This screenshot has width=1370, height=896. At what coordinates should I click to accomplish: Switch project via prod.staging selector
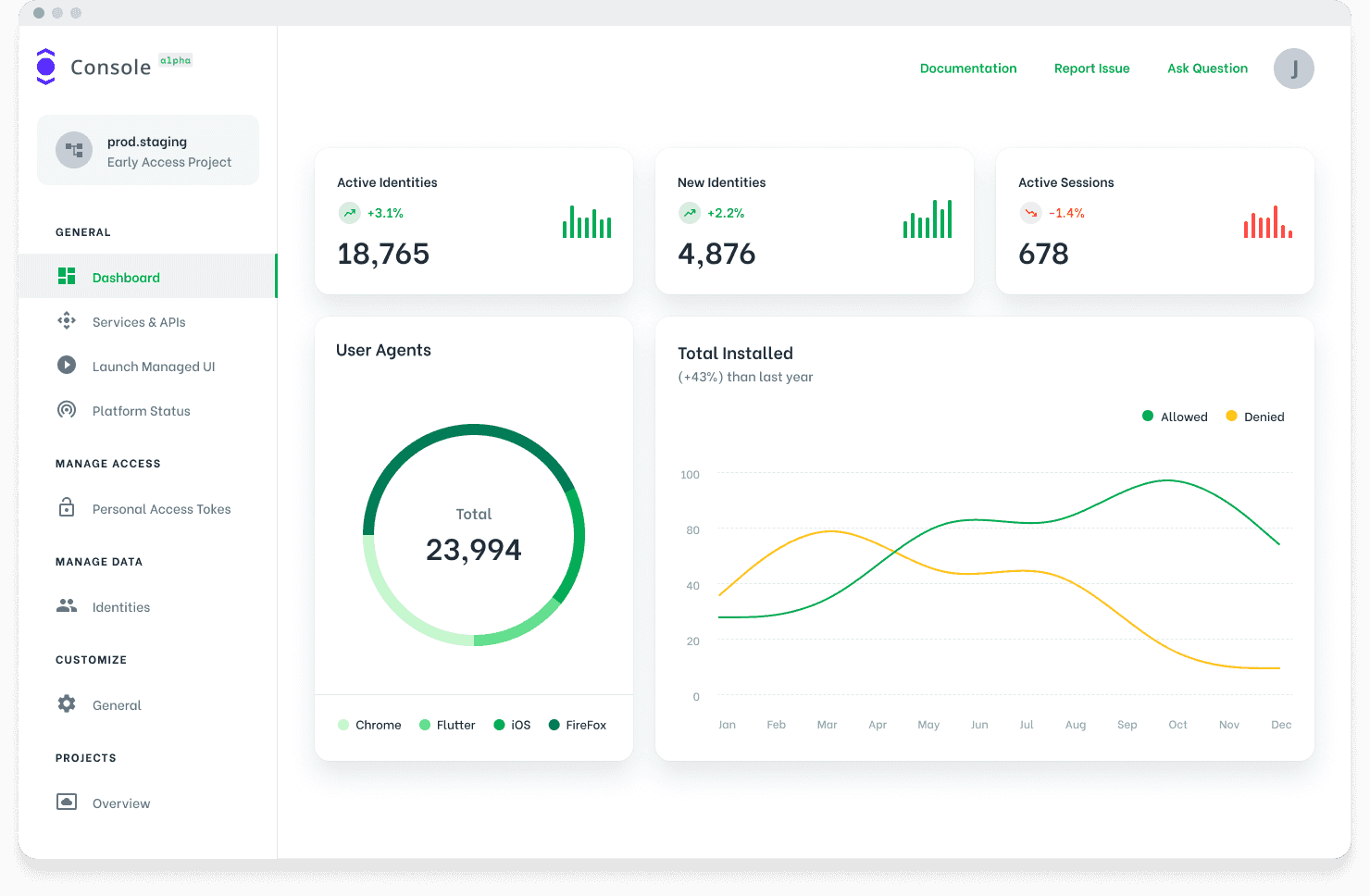point(148,150)
